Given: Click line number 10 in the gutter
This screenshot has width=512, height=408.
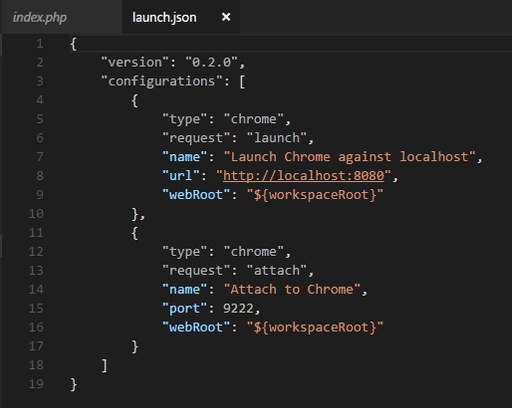Looking at the screenshot, I should 36,214.
